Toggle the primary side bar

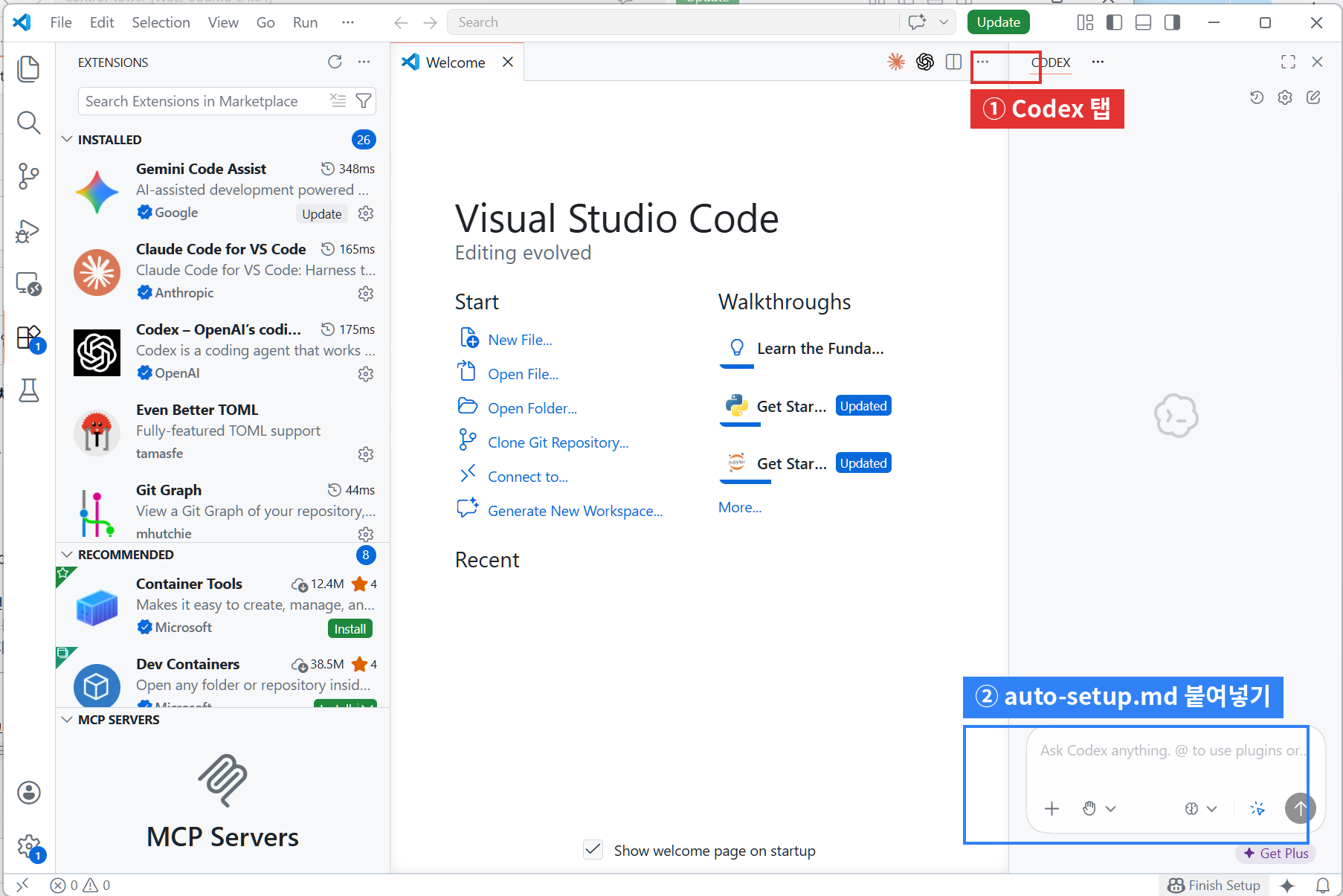(x=1114, y=22)
